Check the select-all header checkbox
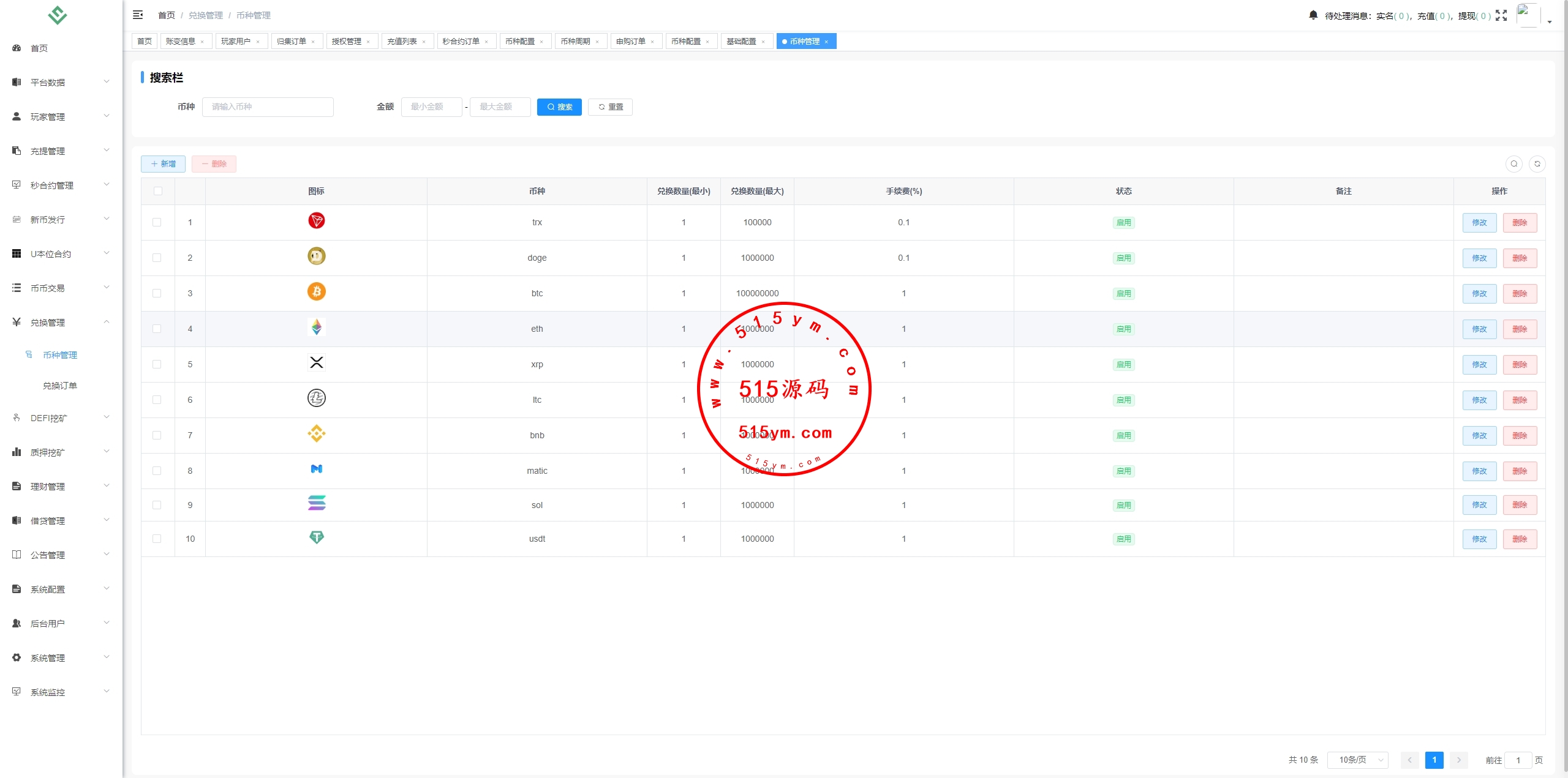 [158, 191]
